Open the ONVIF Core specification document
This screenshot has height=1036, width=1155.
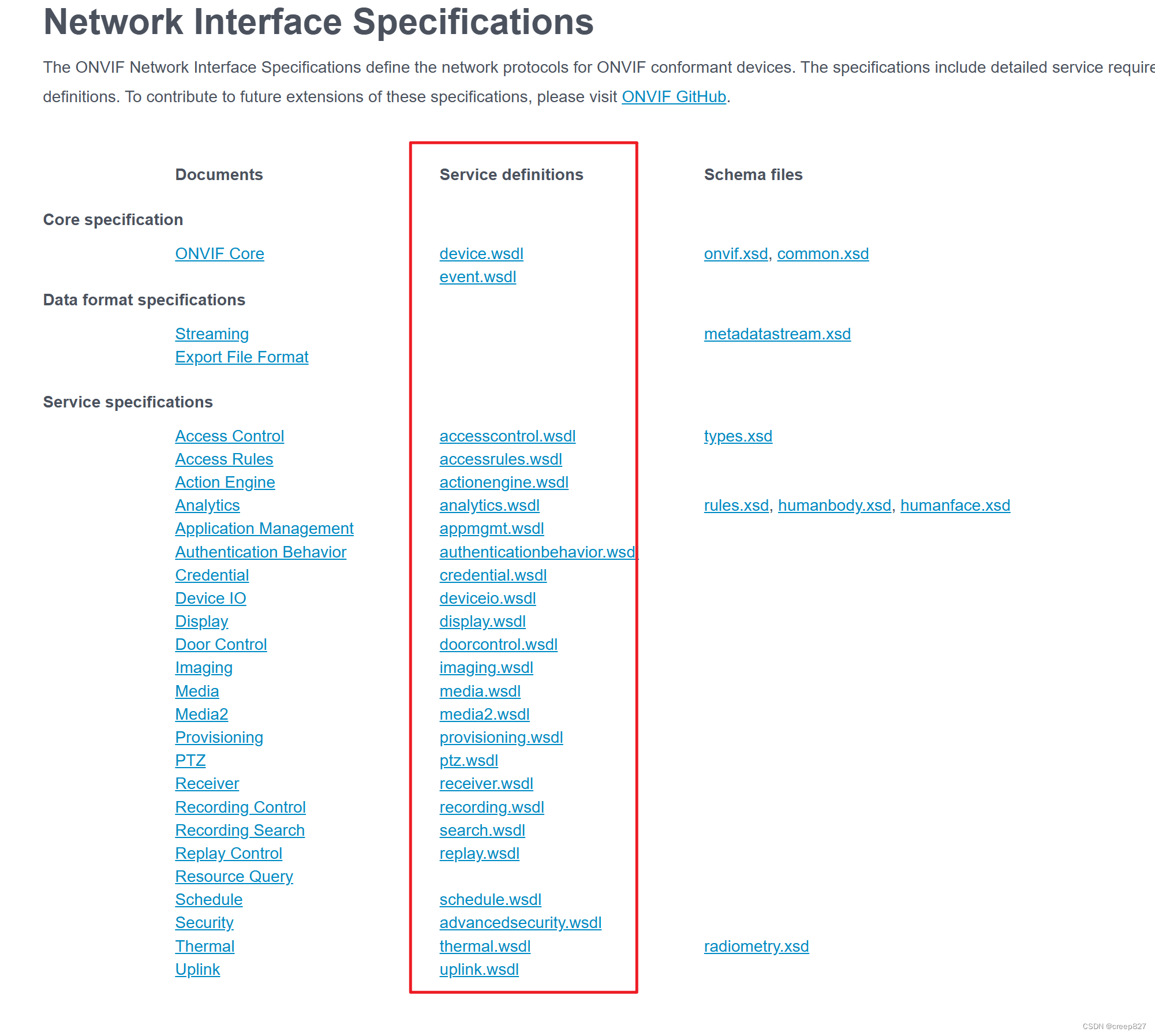[219, 253]
